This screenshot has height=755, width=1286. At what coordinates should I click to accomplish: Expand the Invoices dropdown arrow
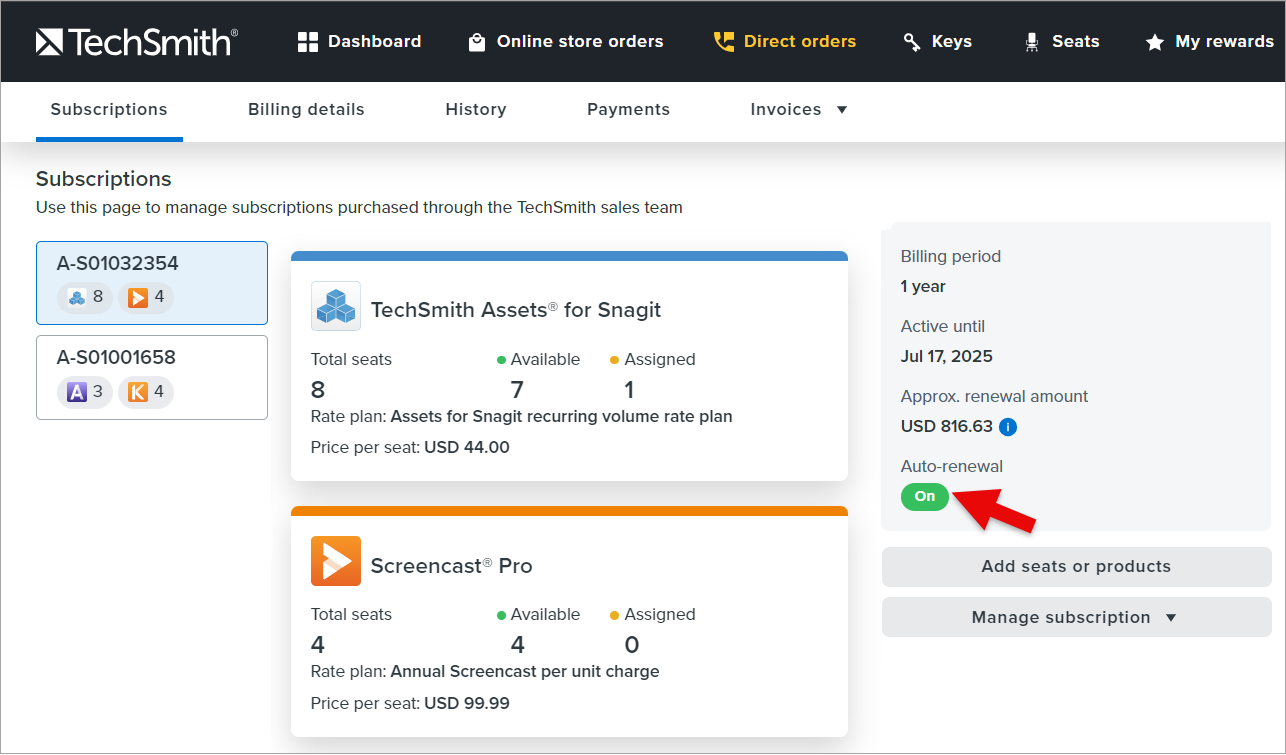842,110
